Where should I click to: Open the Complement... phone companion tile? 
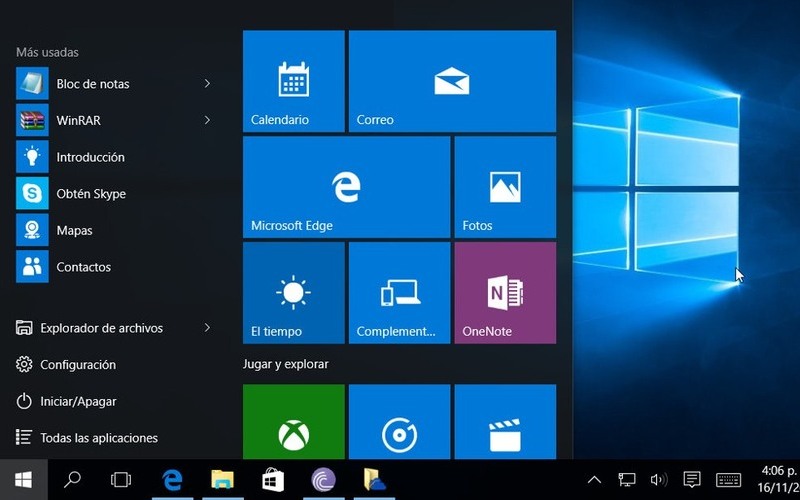[399, 293]
